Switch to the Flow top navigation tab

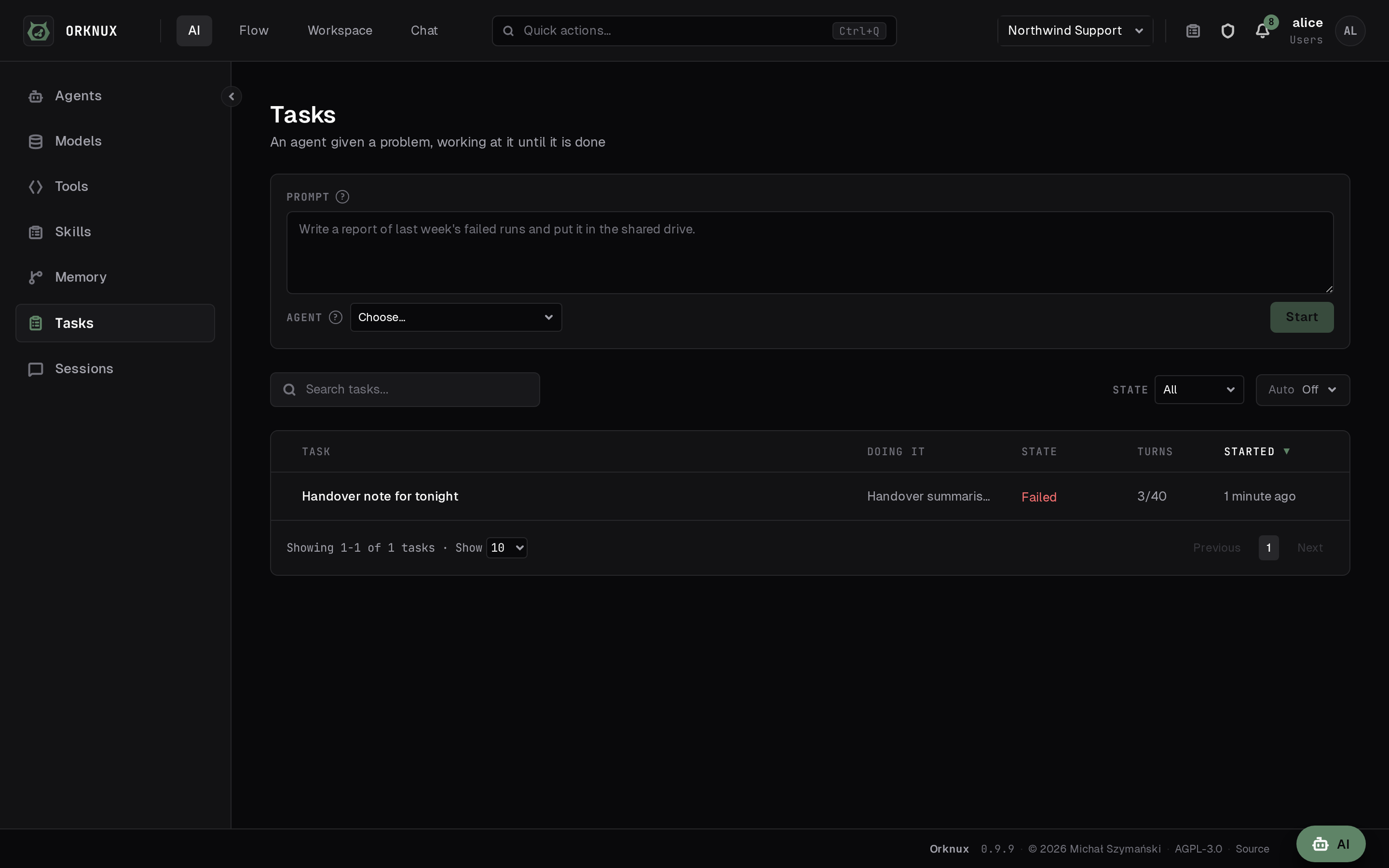pyautogui.click(x=254, y=30)
